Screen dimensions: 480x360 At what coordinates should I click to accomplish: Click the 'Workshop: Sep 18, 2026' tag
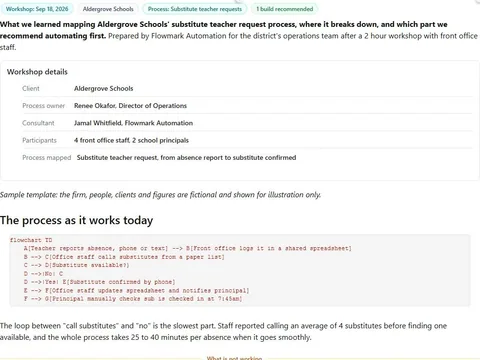[x=37, y=9]
